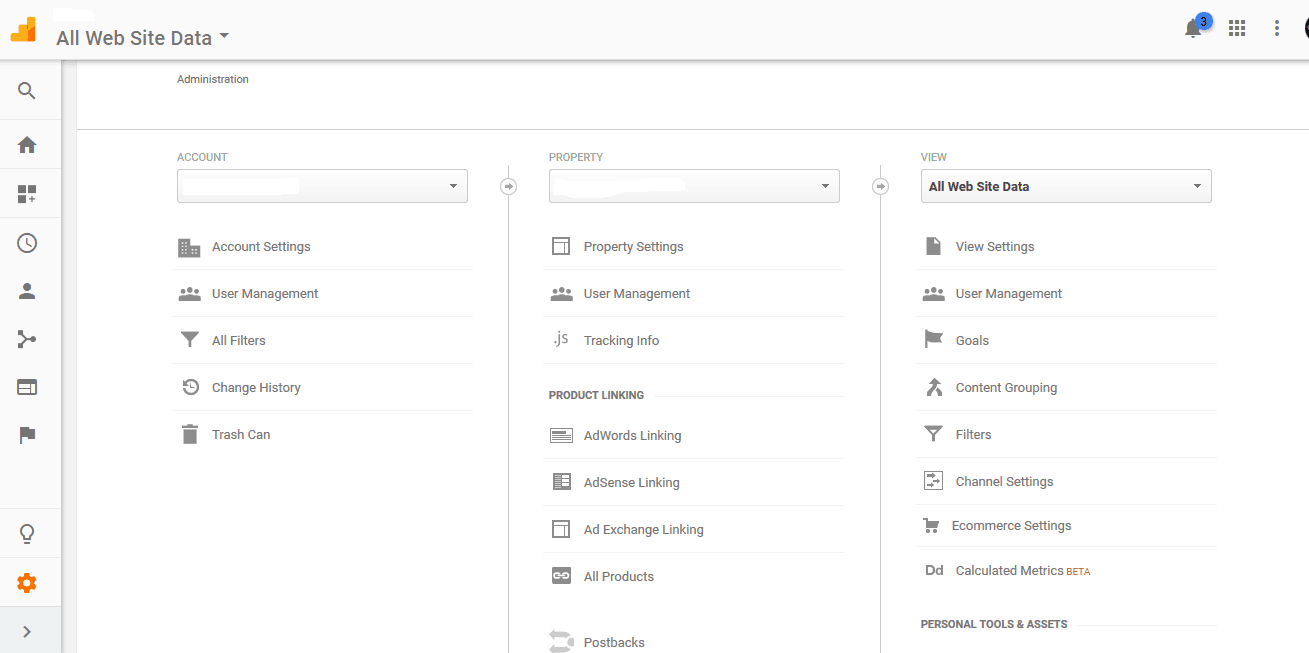This screenshot has height=653, width=1309.
Task: Open the Property selection dropdown
Action: (694, 186)
